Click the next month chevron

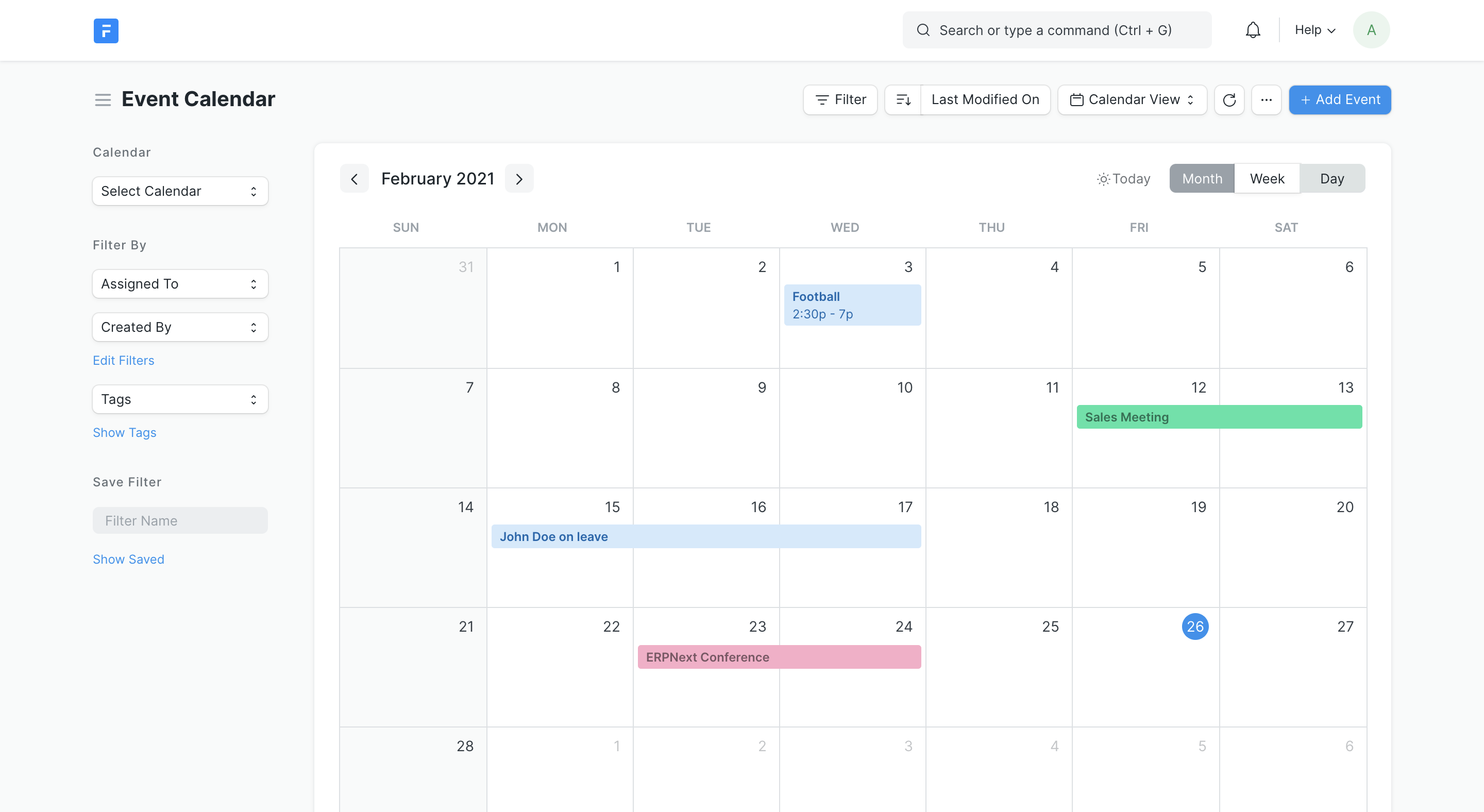(x=519, y=178)
